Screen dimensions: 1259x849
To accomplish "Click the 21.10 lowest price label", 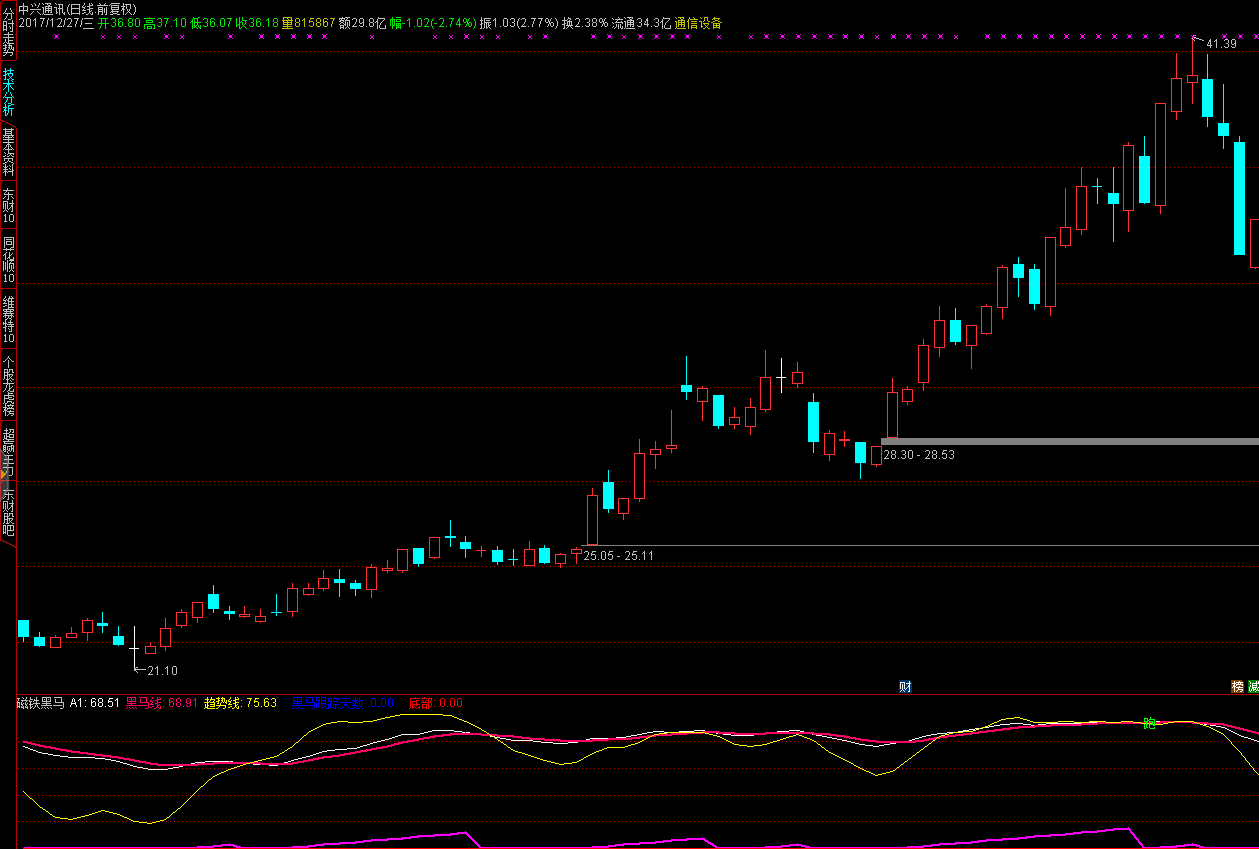I will (162, 671).
